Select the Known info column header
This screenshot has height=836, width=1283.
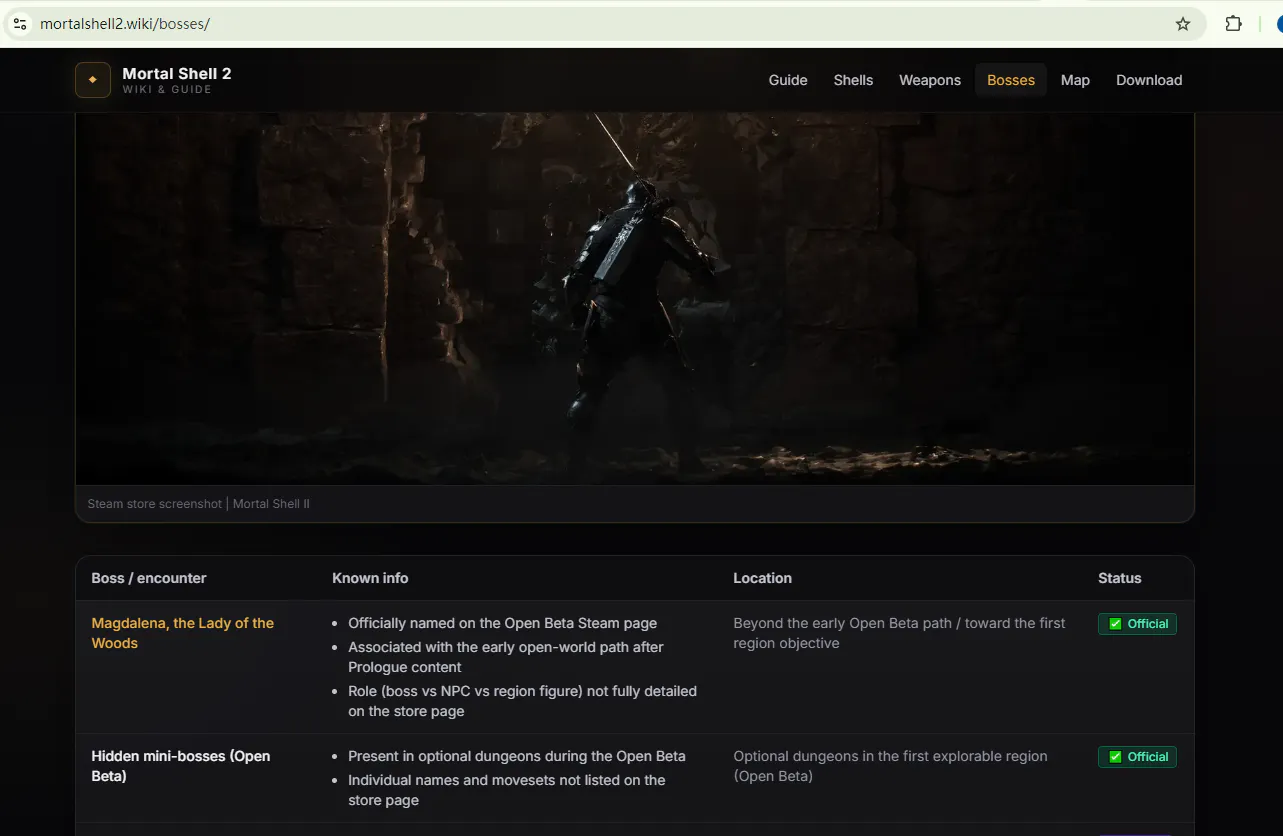coord(370,578)
